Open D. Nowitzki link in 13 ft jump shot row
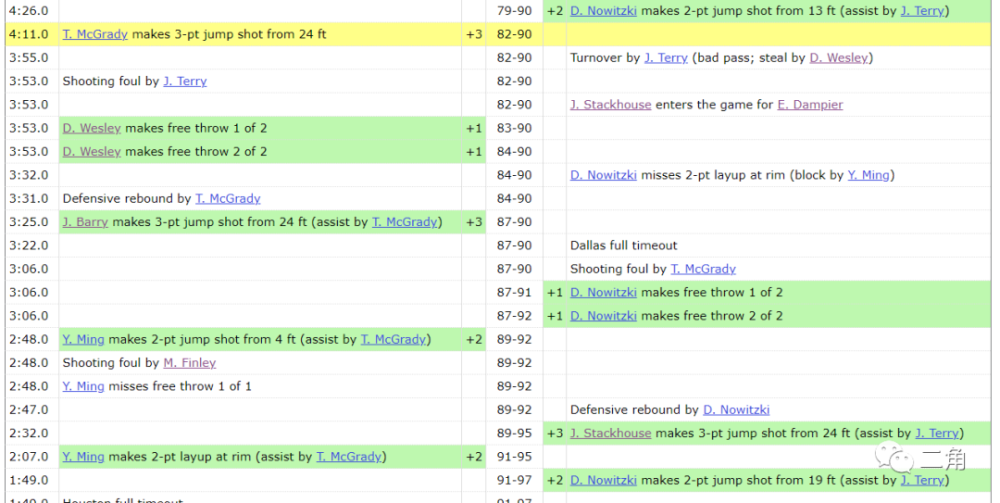1000x503 pixels. (603, 11)
